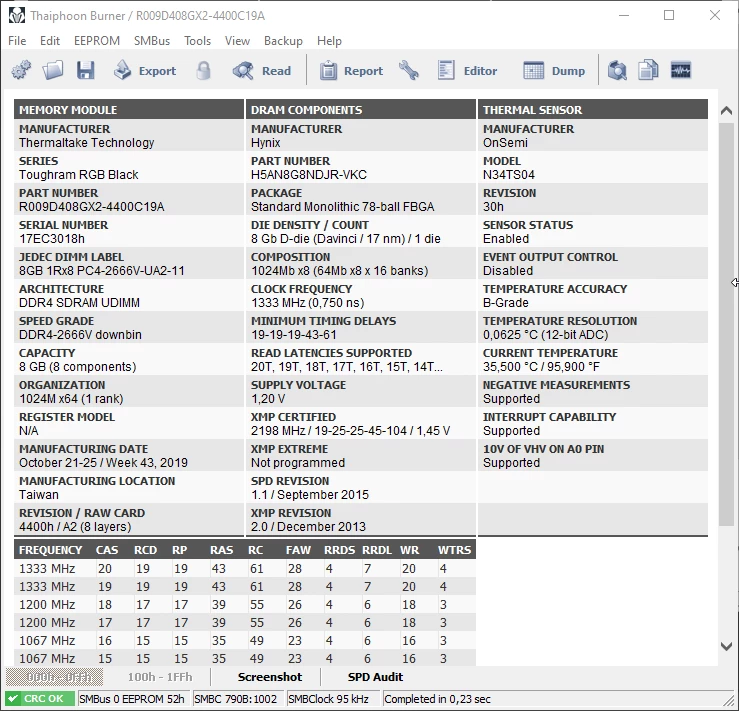The width and height of the screenshot is (739, 711).
Task: Click the SPD Audit button
Action: 375,677
